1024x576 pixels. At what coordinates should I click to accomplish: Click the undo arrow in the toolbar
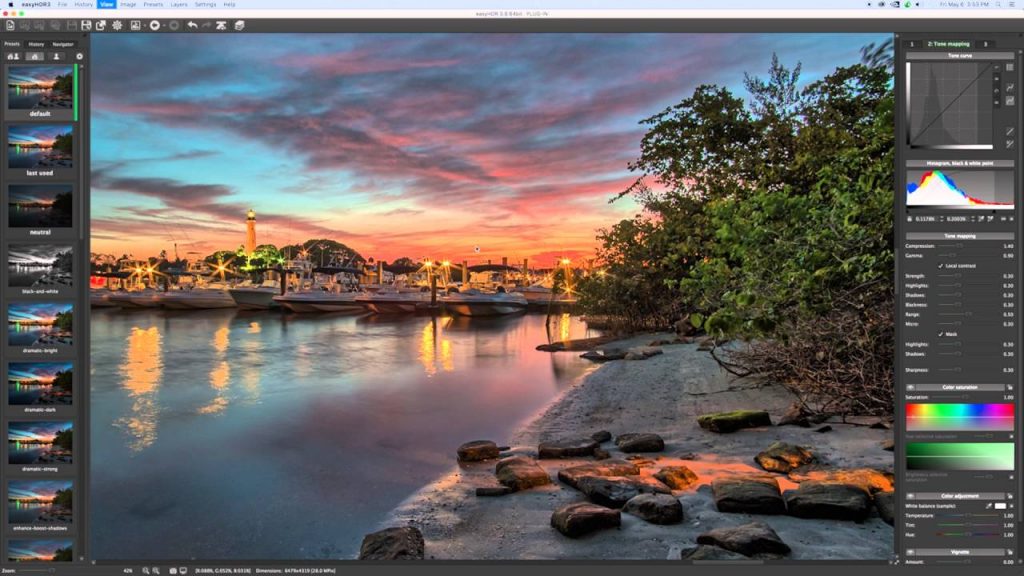[x=192, y=25]
